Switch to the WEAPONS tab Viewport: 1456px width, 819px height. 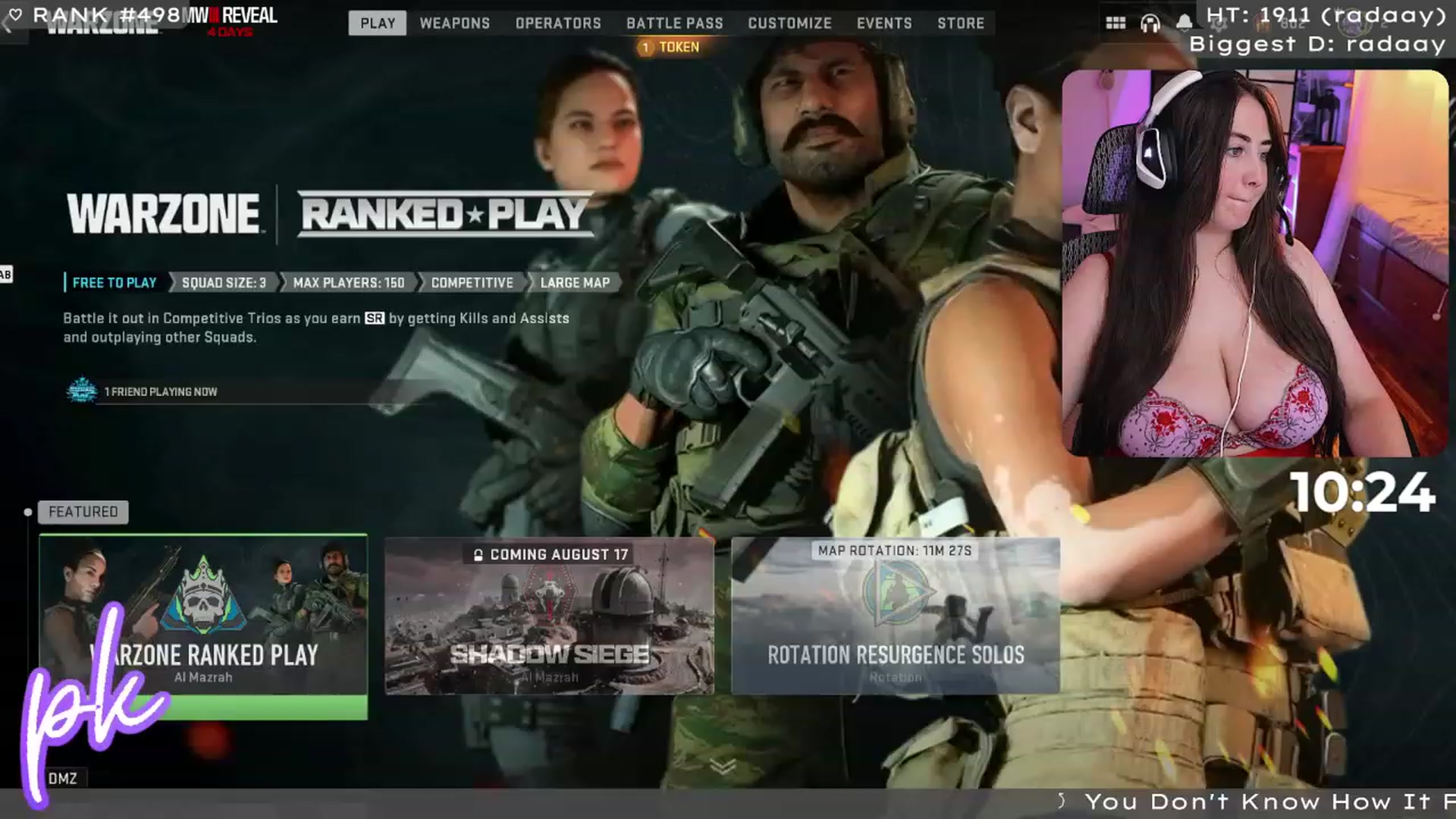tap(455, 24)
